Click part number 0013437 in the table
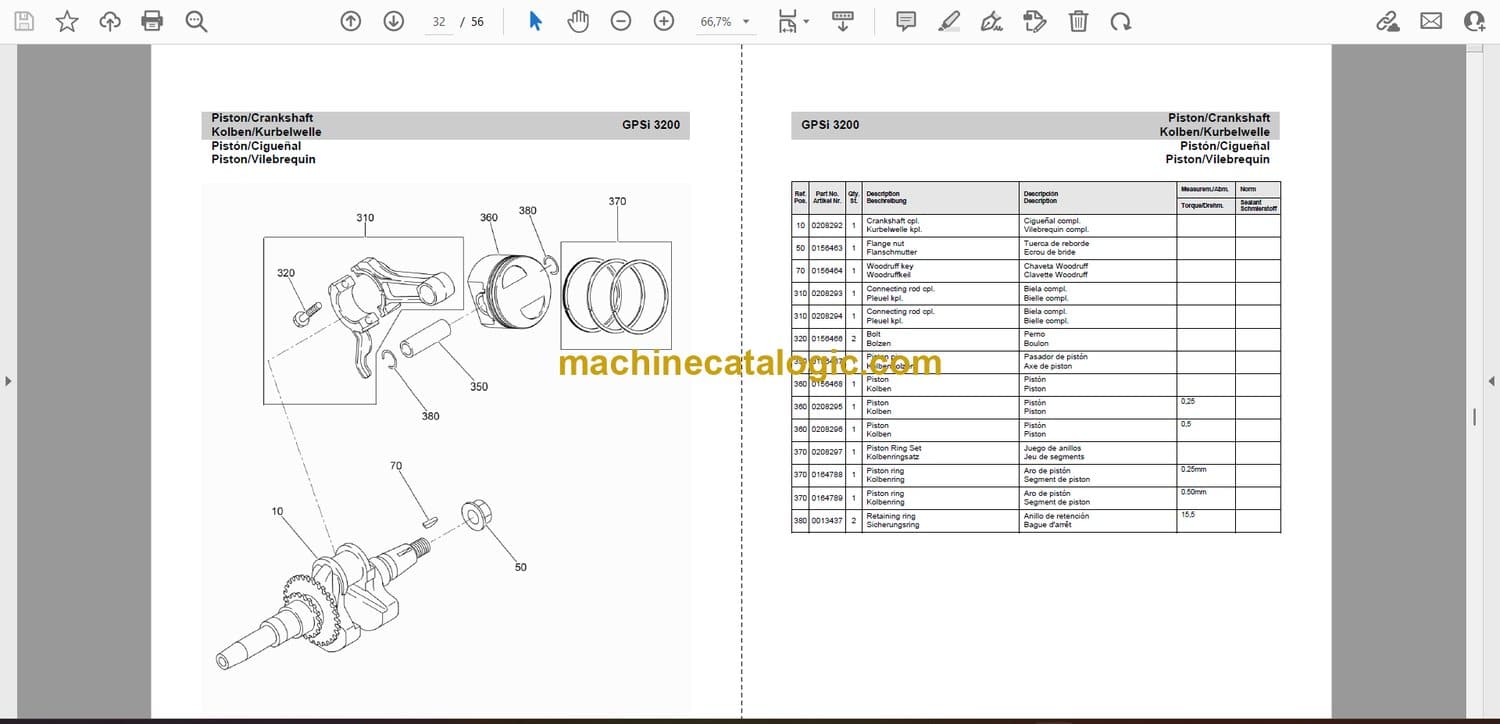The height and width of the screenshot is (724, 1500). [827, 521]
